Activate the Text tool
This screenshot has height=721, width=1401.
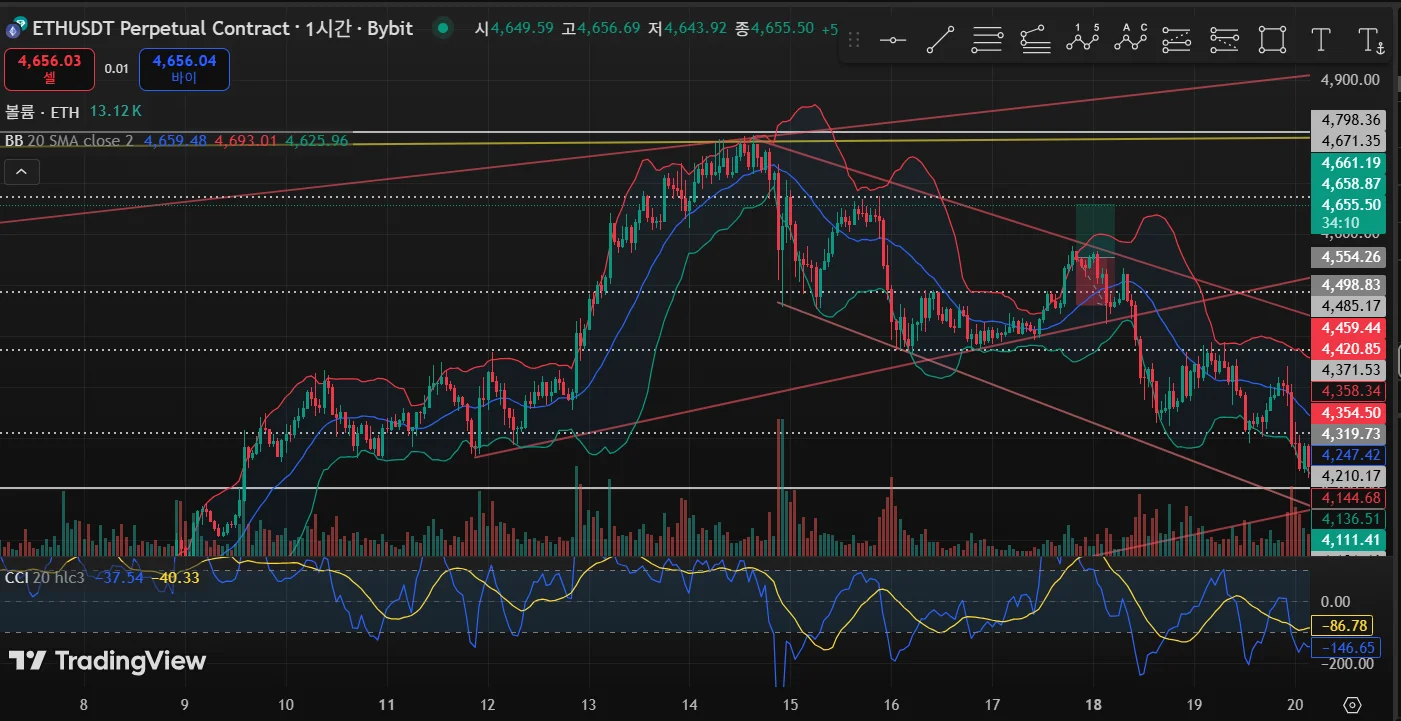click(1320, 40)
